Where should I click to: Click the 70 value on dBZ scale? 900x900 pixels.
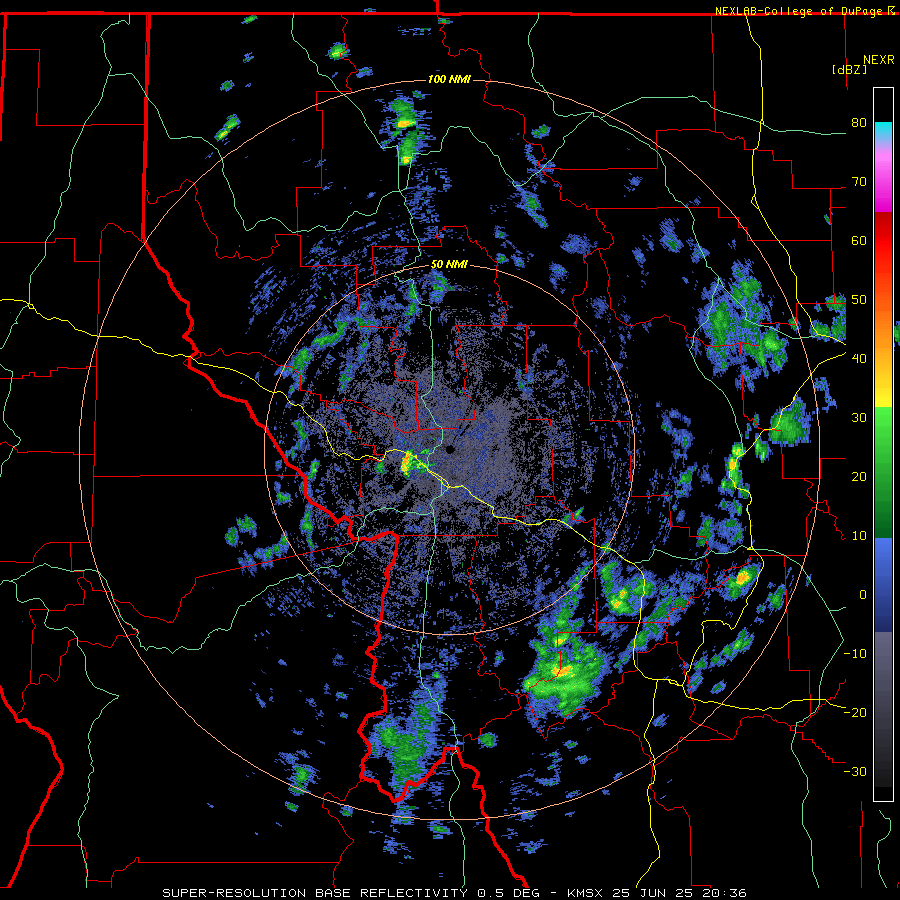(859, 182)
